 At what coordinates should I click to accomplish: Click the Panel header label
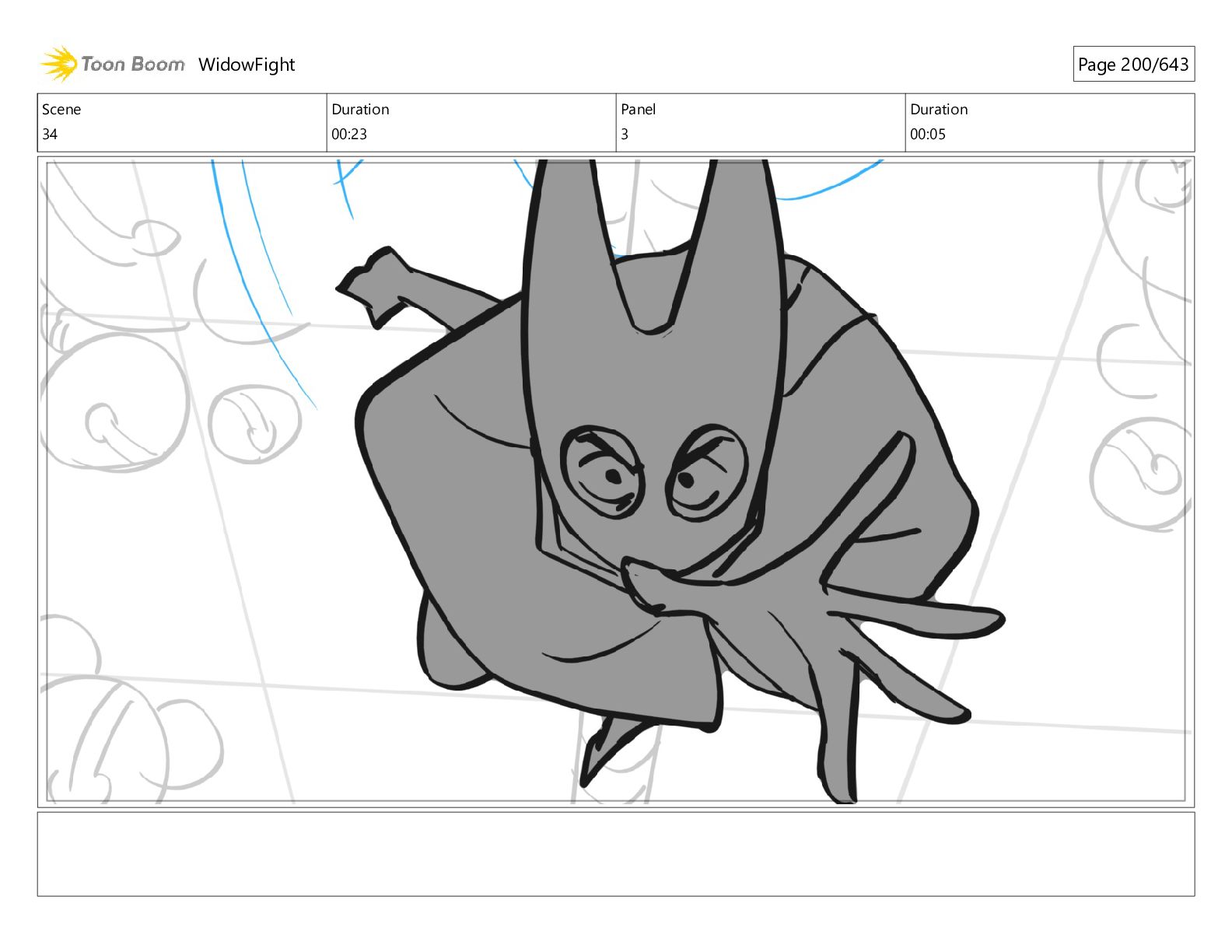click(x=638, y=110)
